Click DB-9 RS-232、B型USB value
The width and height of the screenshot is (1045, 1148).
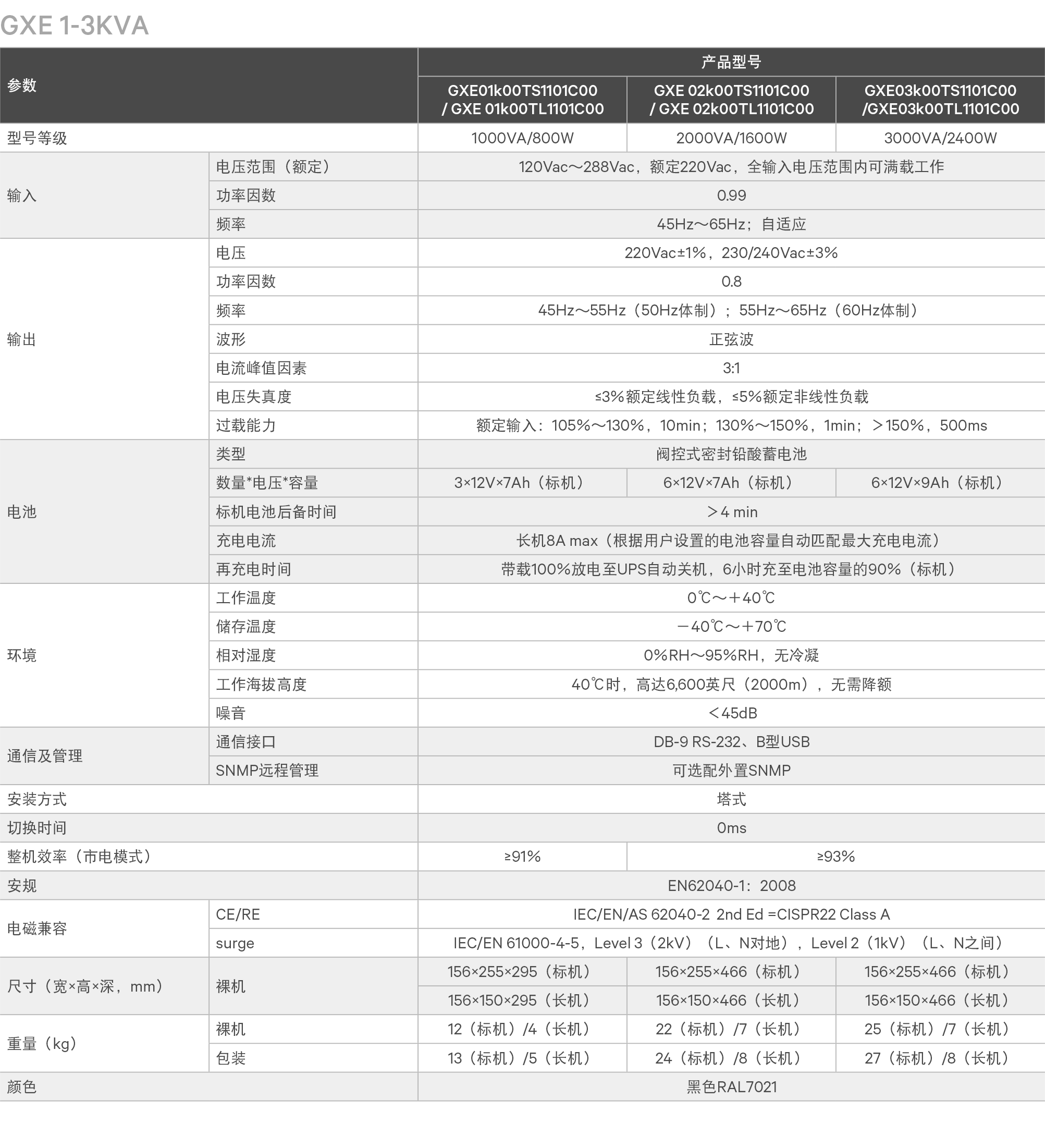pyautogui.click(x=731, y=742)
